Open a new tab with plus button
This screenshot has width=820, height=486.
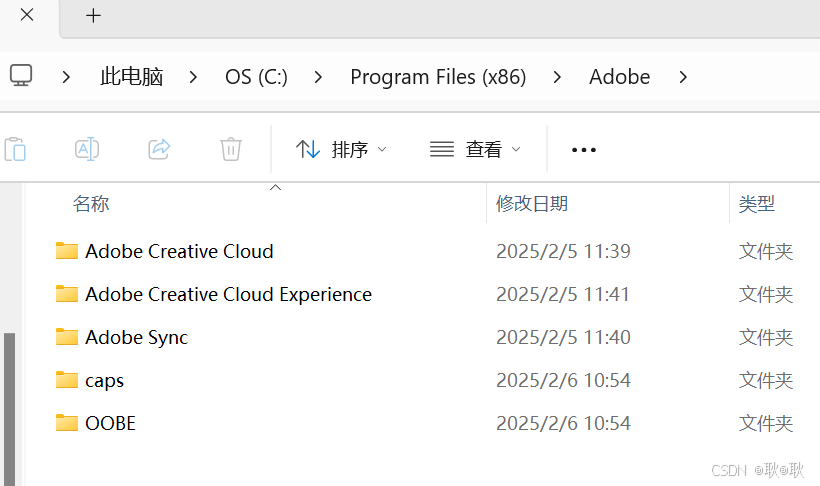coord(93,15)
